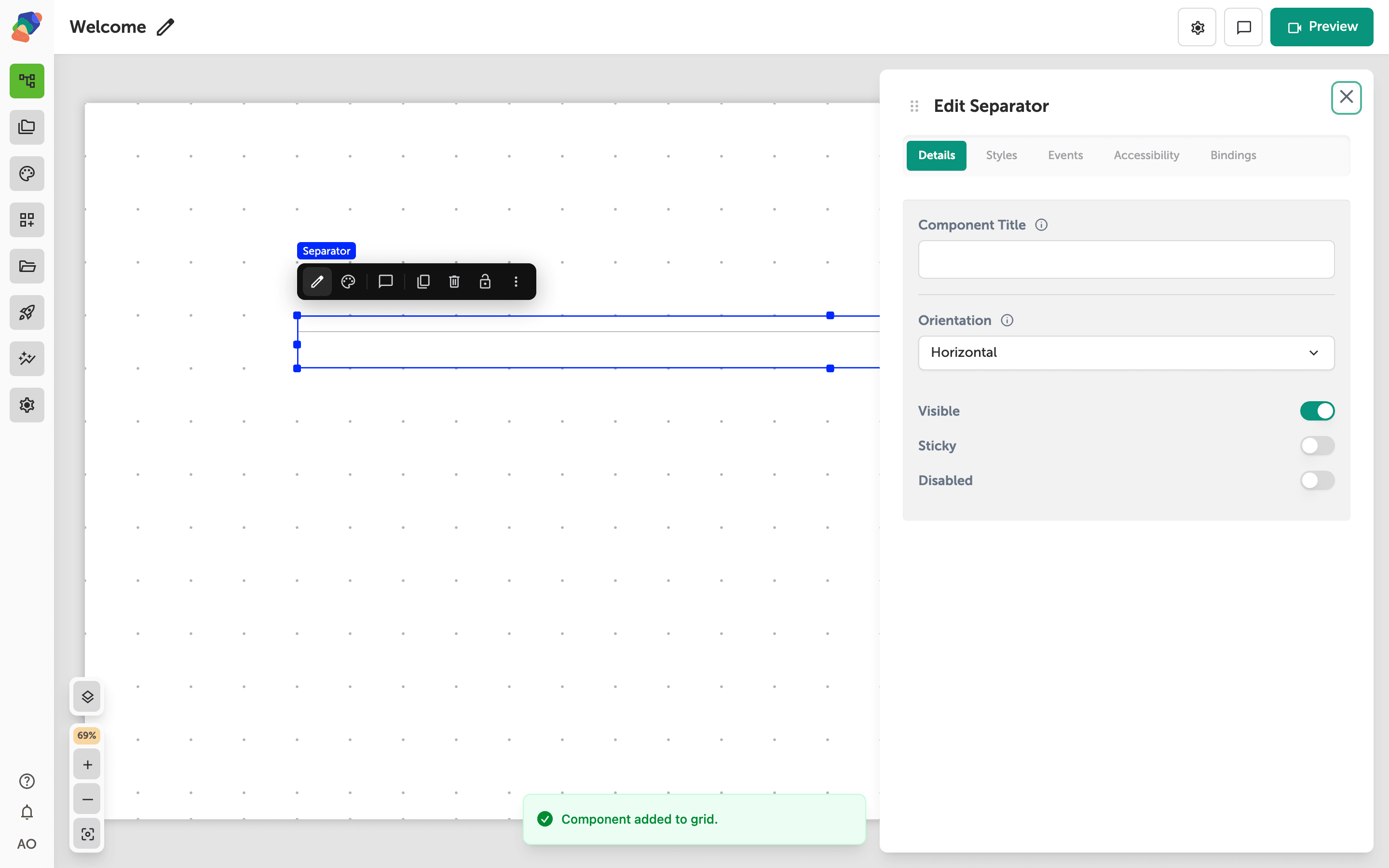1389x868 pixels.
Task: Duplicate the Separator component
Action: 423,281
